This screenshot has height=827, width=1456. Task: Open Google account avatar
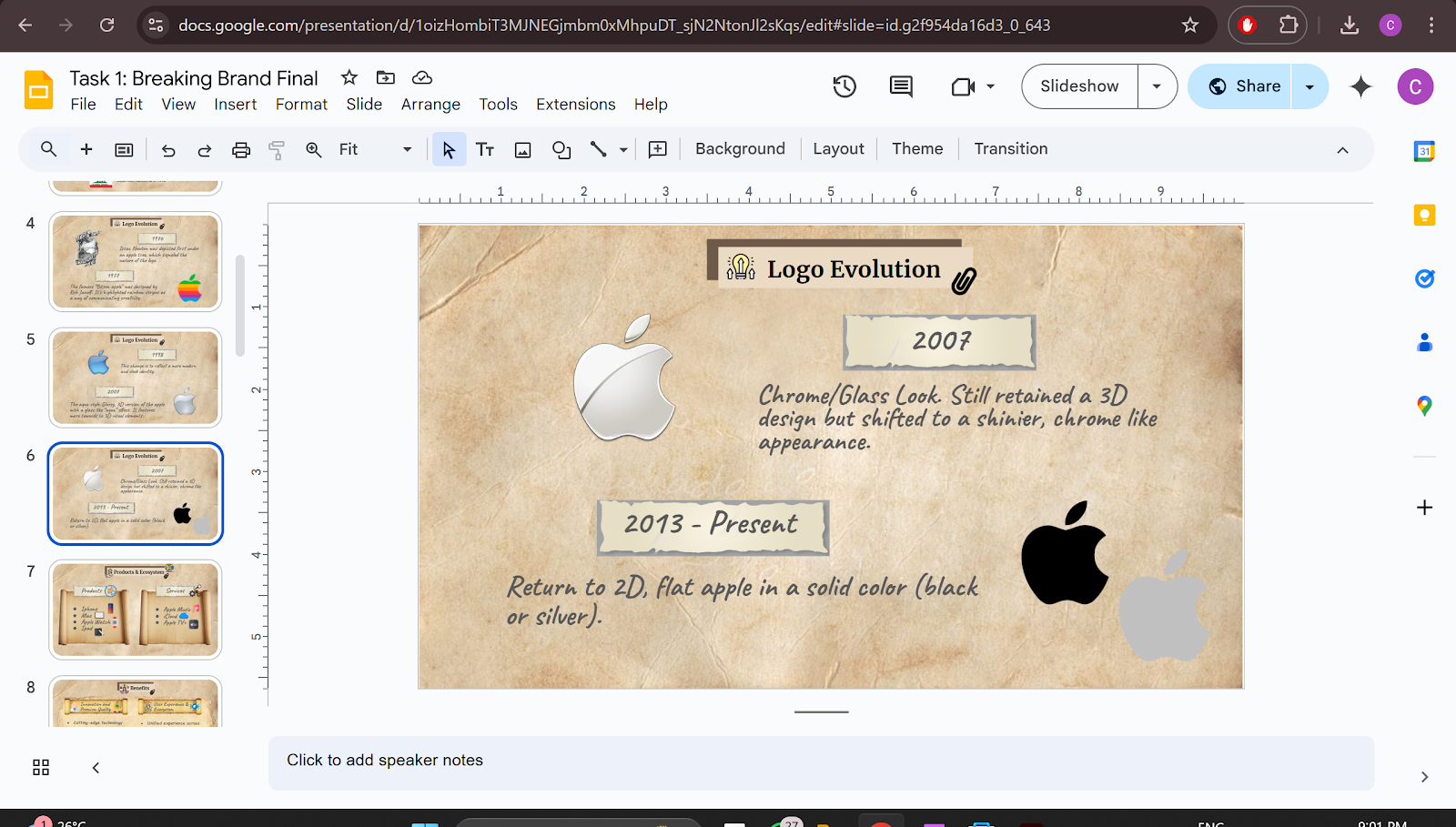(1415, 86)
